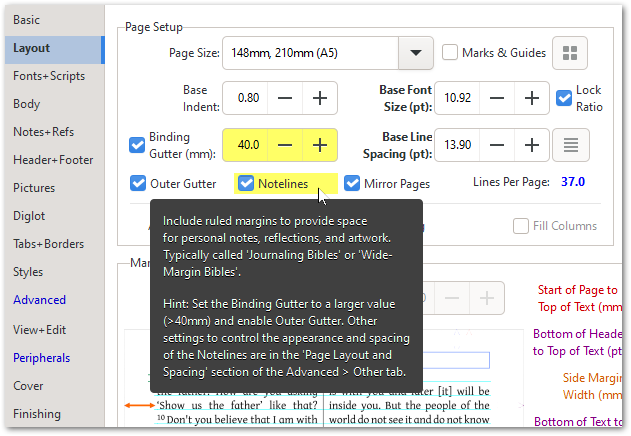Open the Pictures tab
The width and height of the screenshot is (631, 436).
[54, 188]
